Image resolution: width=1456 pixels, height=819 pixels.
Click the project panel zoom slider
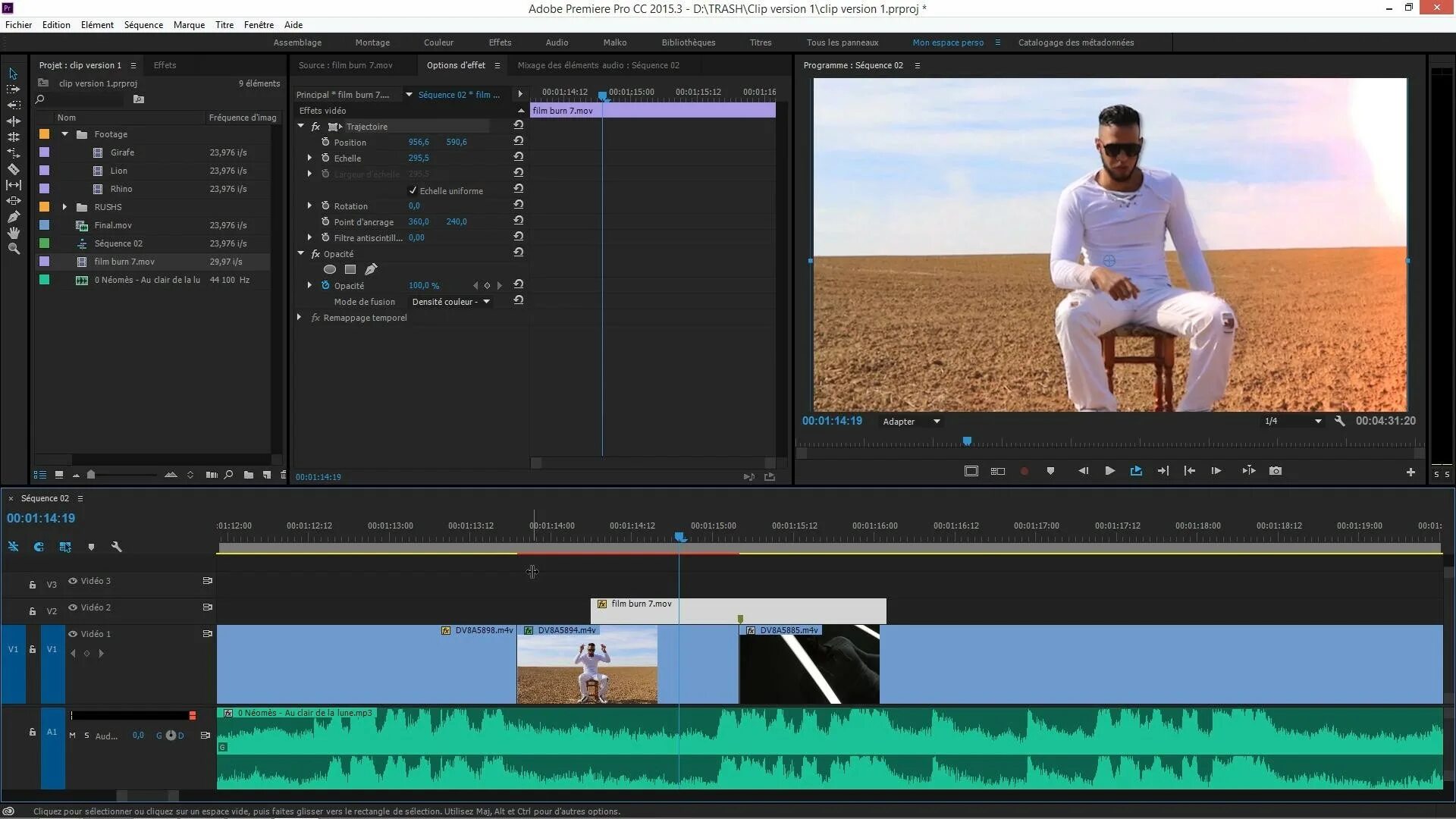point(91,475)
